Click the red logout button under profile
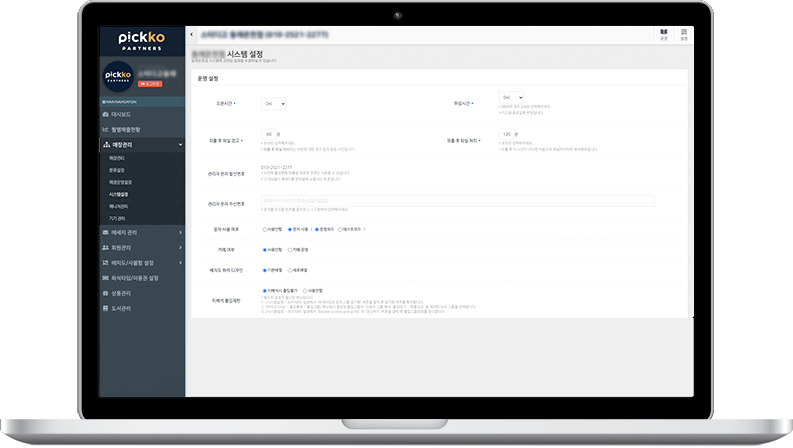The height and width of the screenshot is (448, 793). (x=151, y=84)
